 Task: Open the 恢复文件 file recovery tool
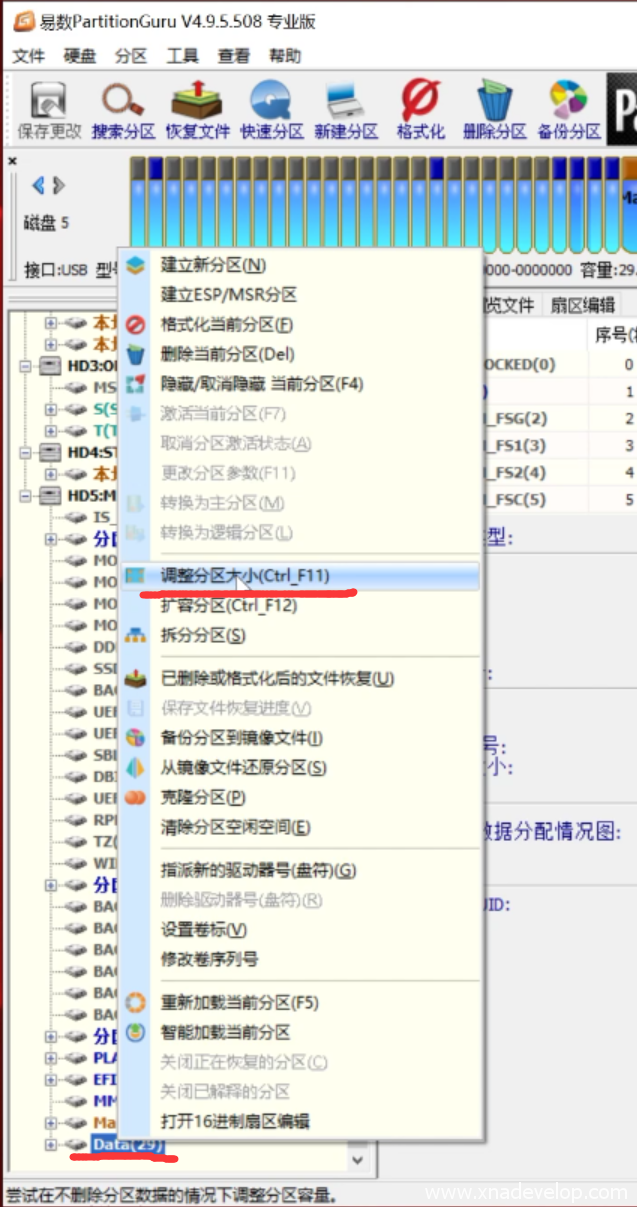197,110
